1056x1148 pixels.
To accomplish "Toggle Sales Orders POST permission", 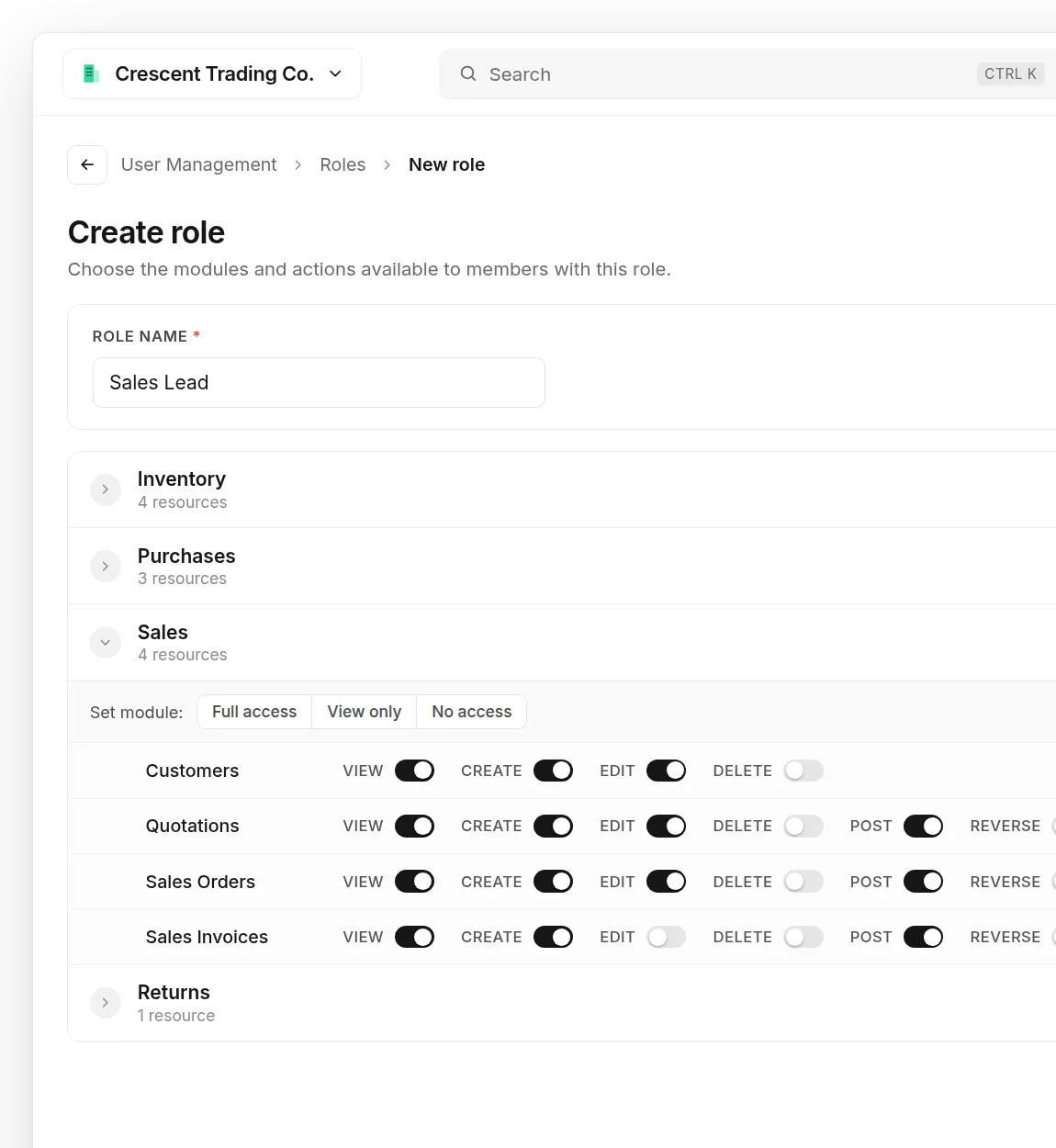I will [x=923, y=882].
